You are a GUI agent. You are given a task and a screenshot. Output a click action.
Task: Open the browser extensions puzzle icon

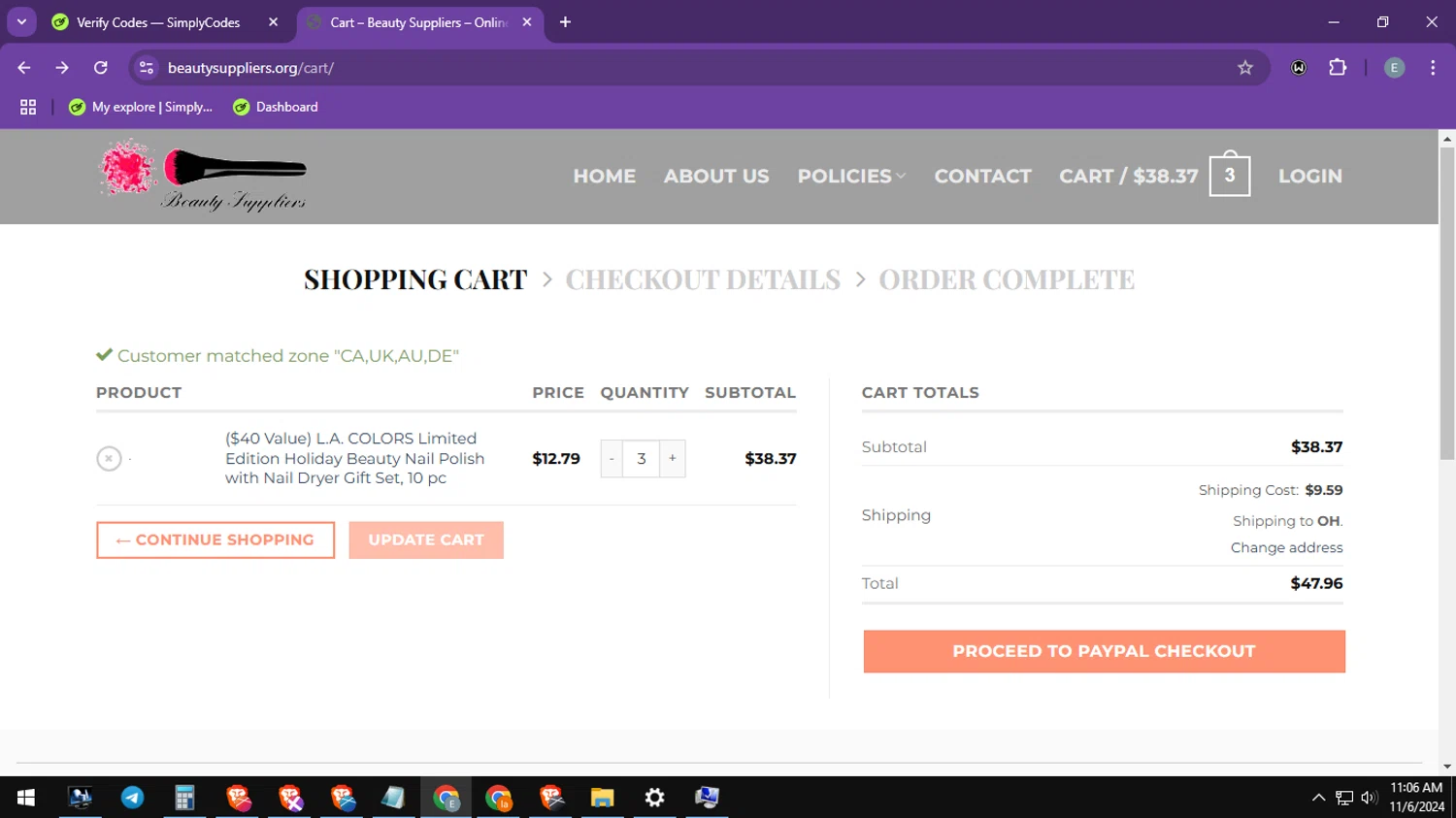pos(1338,68)
